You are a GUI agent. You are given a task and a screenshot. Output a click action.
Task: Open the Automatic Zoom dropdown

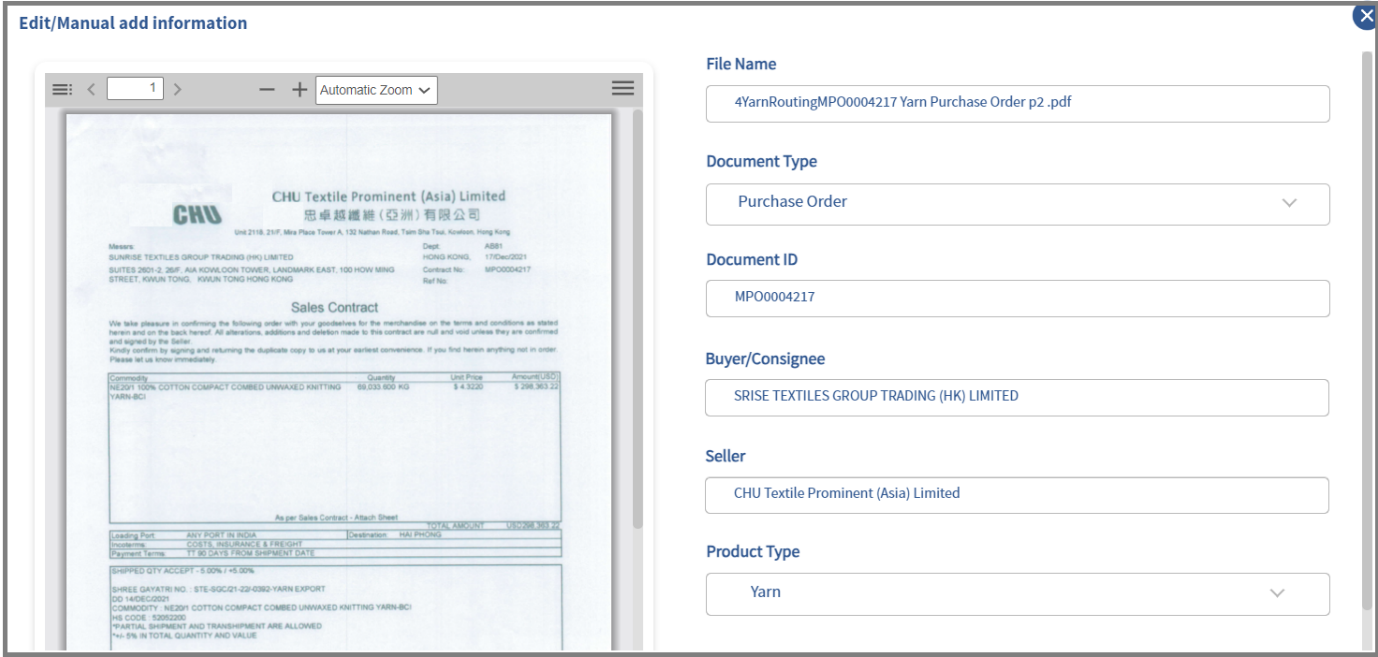pyautogui.click(x=376, y=90)
